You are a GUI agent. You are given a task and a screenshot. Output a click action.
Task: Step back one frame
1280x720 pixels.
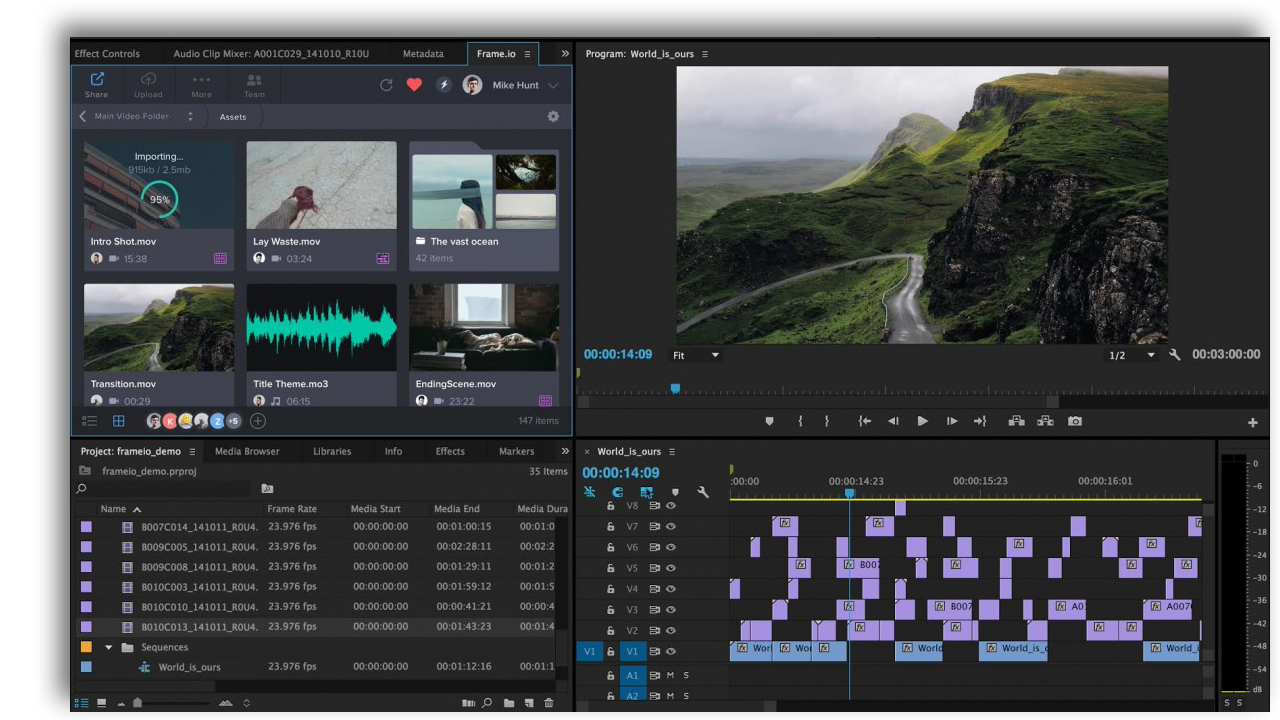(x=894, y=421)
